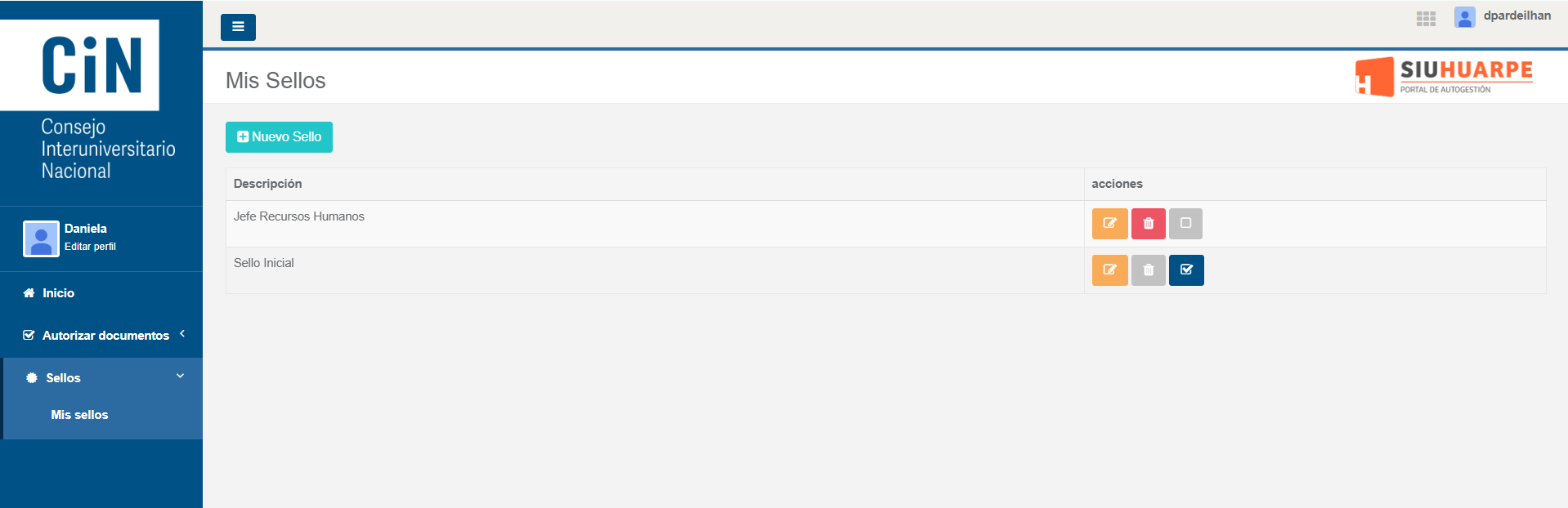Toggle the checked Sello Inicial default box
The width and height of the screenshot is (1568, 508).
pyautogui.click(x=1186, y=270)
